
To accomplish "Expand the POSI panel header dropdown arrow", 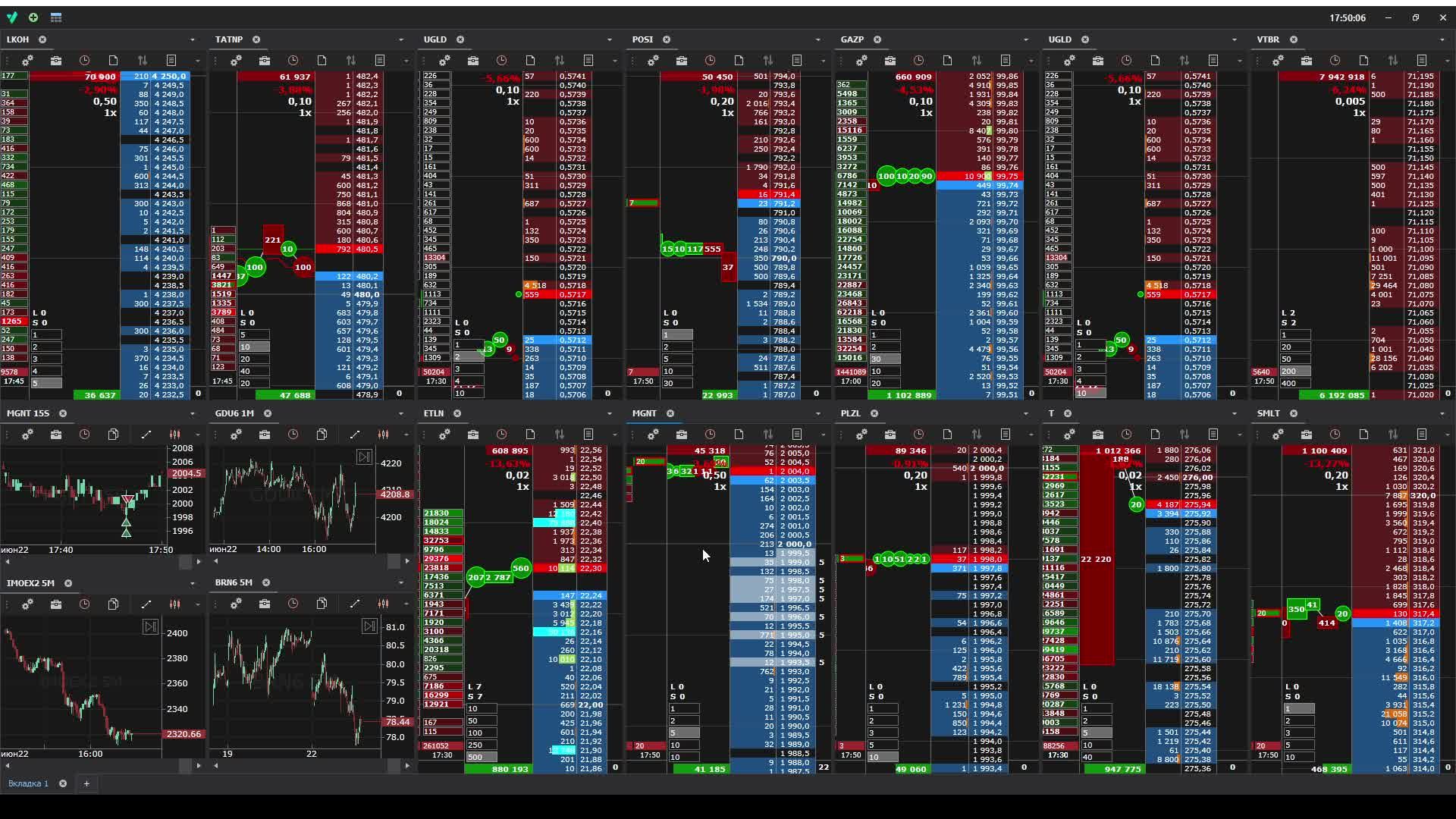I will 818,39.
